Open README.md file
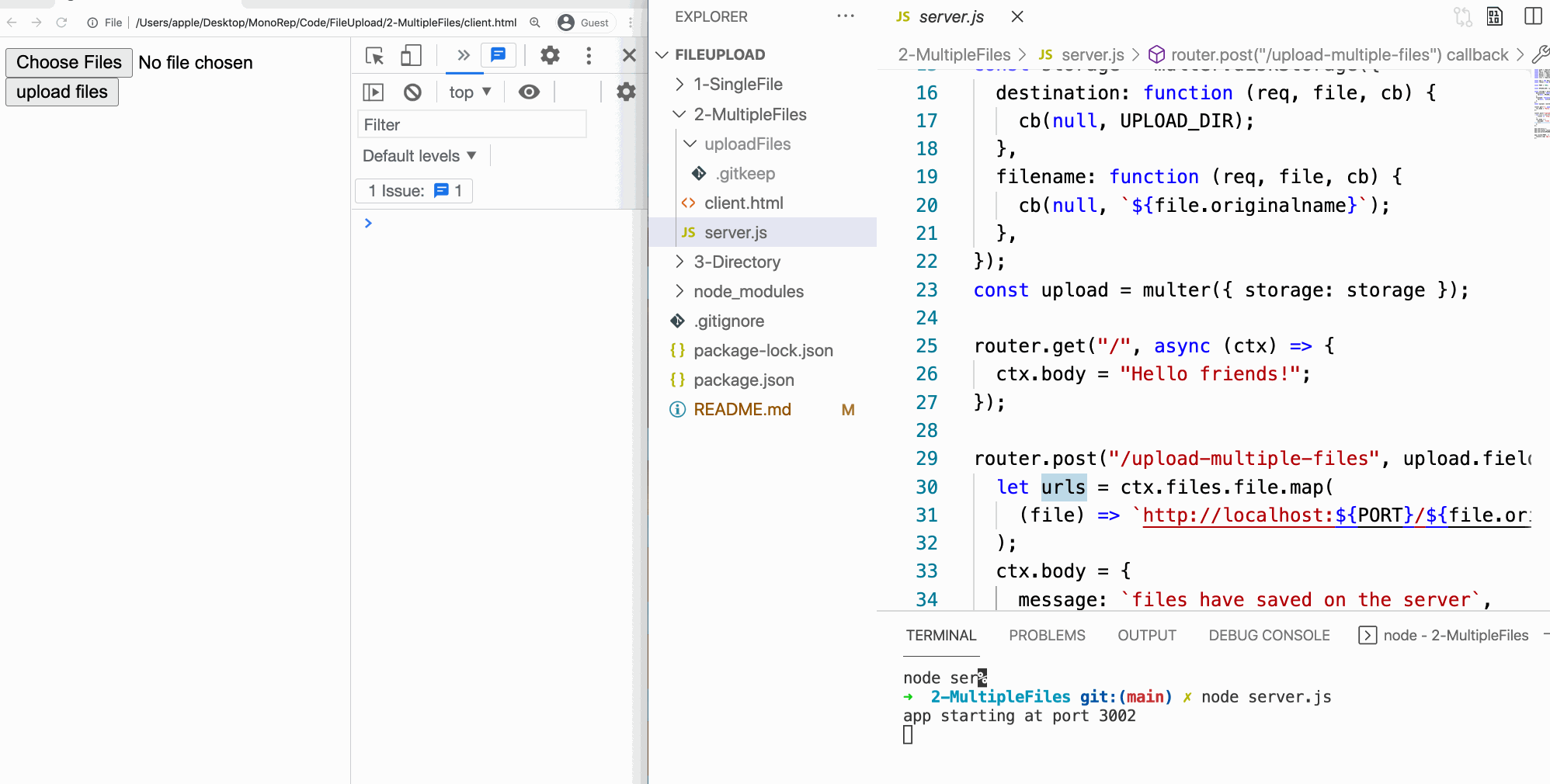Viewport: 1550px width, 784px height. 763,409
